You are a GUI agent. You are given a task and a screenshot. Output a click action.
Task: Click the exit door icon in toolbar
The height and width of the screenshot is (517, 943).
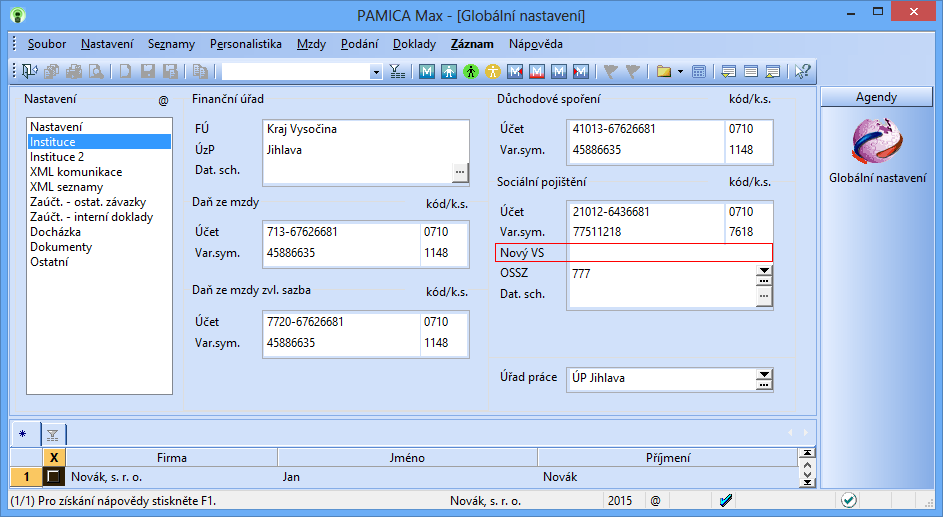(x=29, y=72)
